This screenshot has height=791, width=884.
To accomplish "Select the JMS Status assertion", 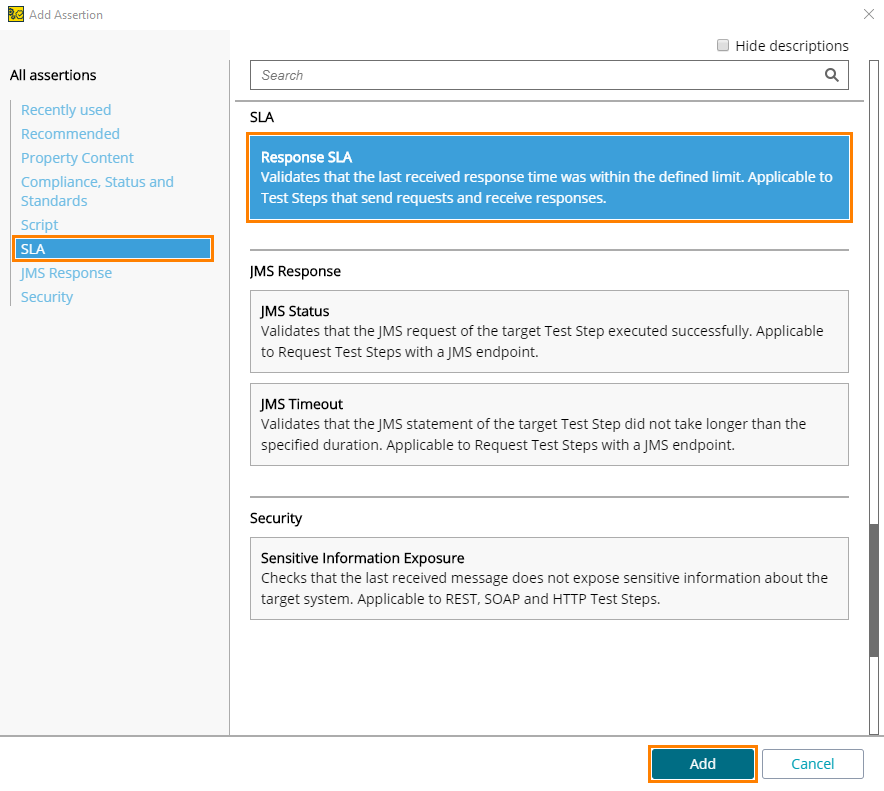I will [549, 331].
